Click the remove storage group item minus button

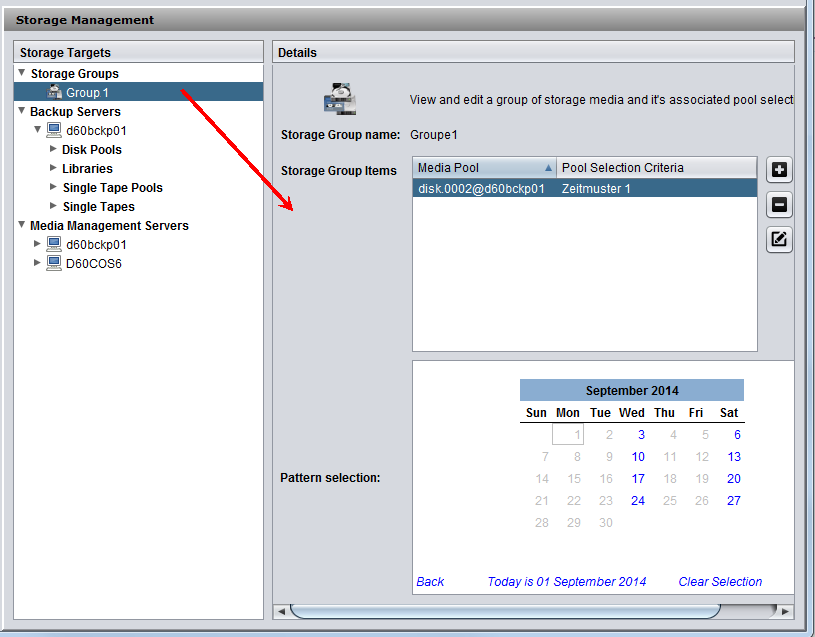pyautogui.click(x=779, y=205)
